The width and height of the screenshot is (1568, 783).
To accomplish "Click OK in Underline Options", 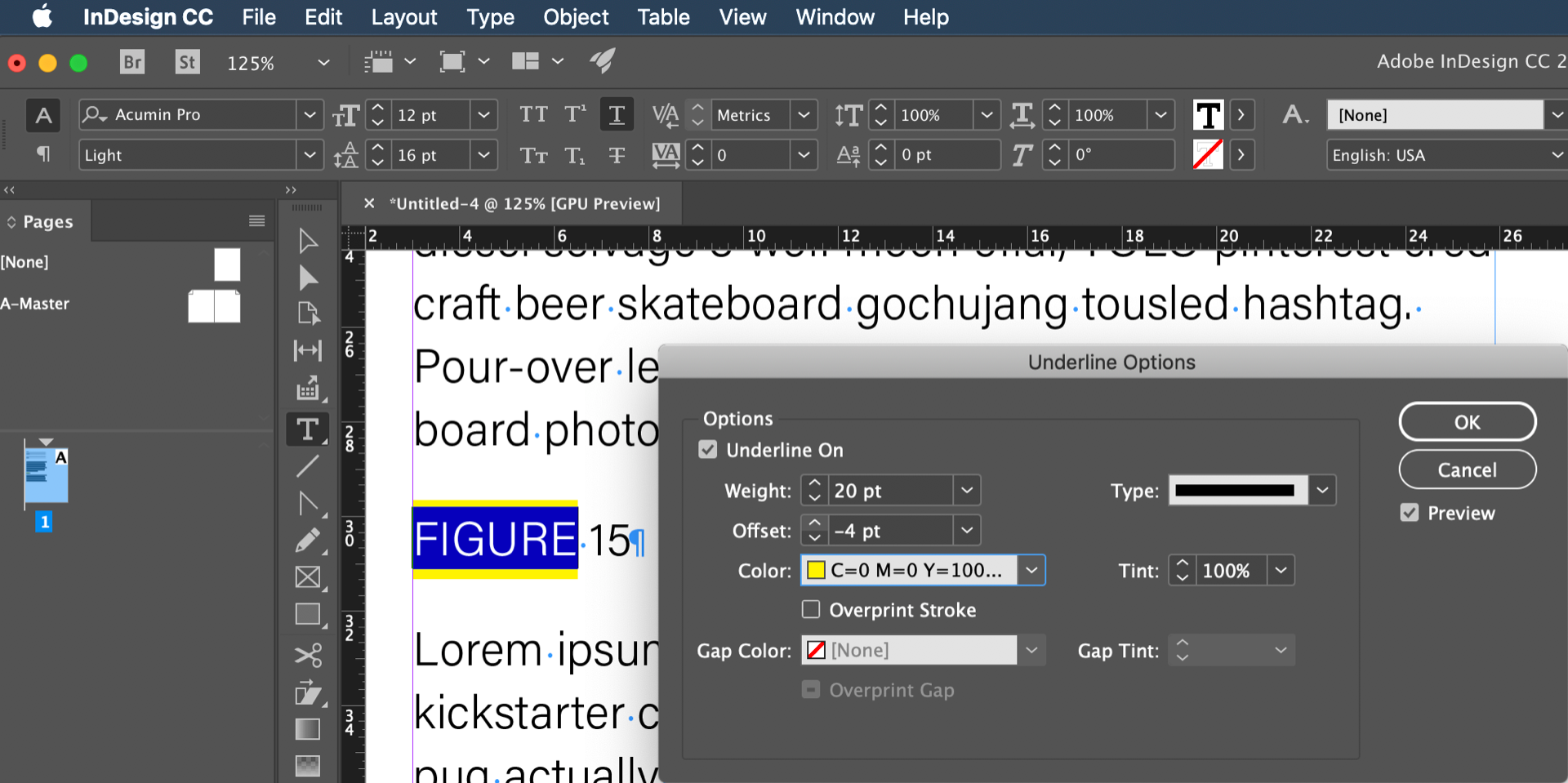I will (x=1468, y=422).
